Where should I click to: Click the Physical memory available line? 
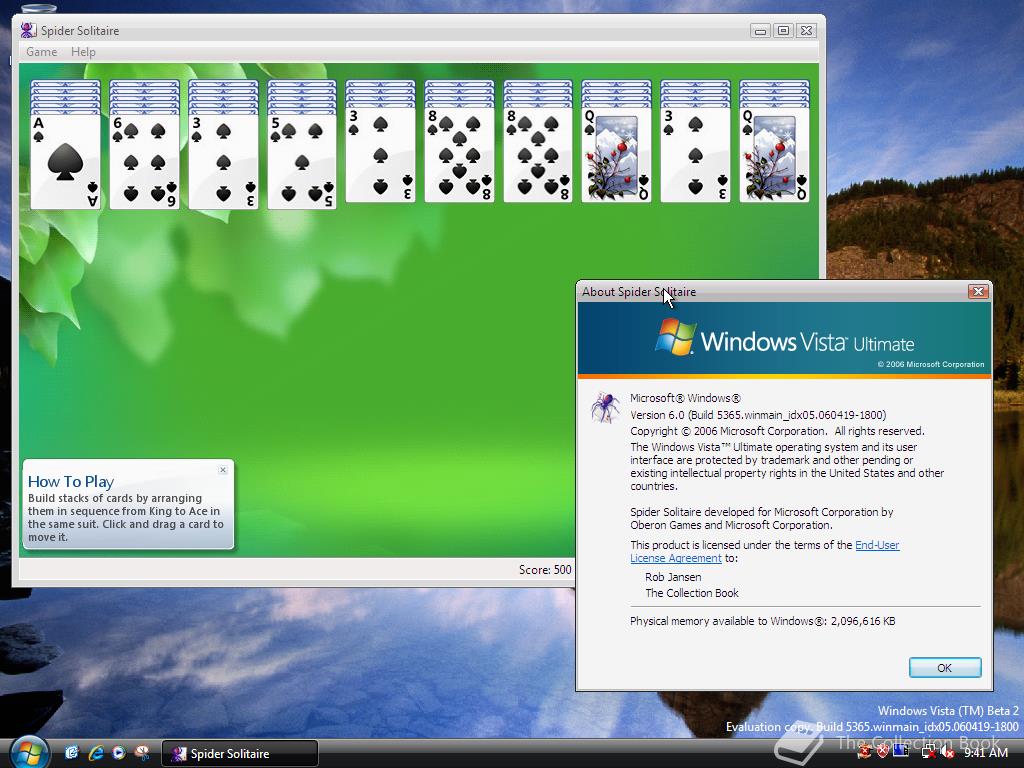[762, 621]
